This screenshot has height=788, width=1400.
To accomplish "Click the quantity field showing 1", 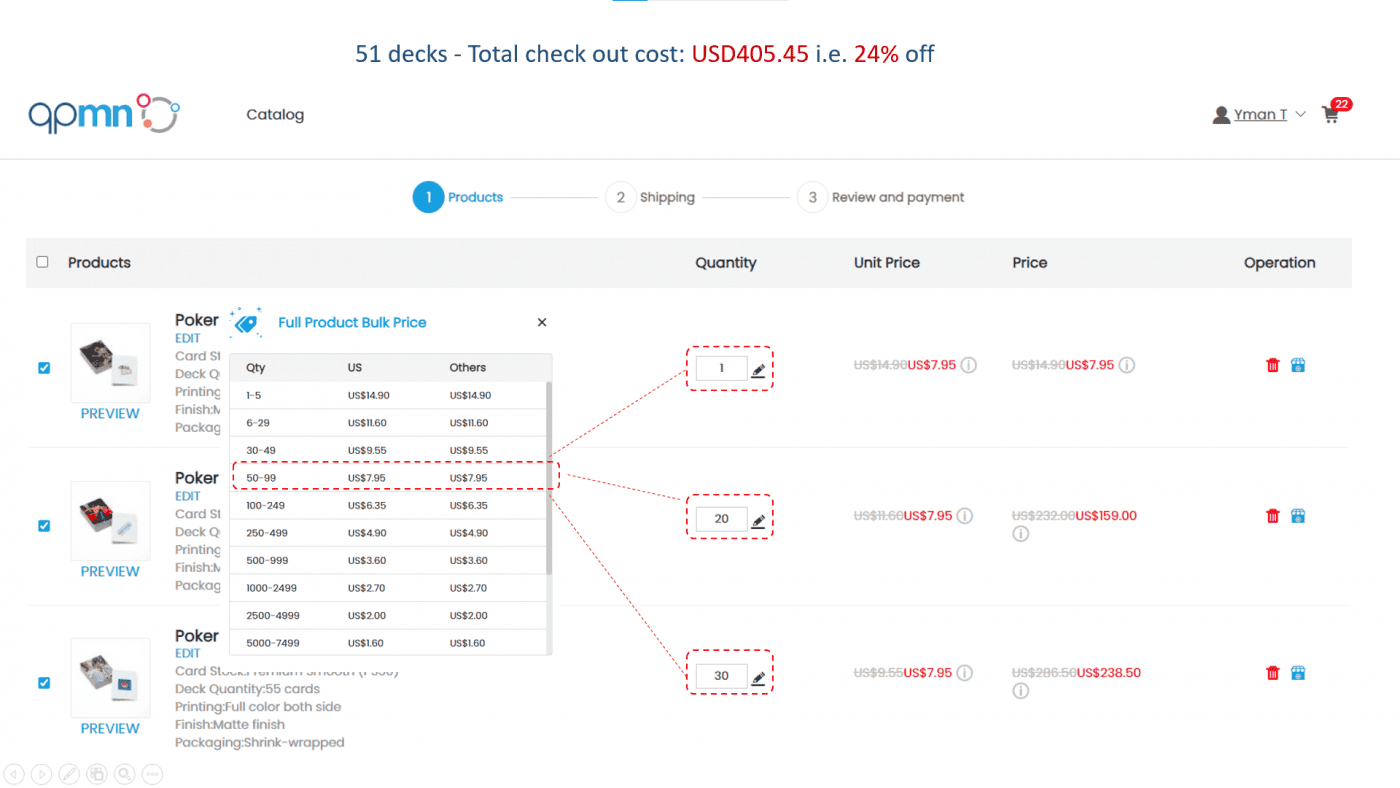I will (721, 369).
